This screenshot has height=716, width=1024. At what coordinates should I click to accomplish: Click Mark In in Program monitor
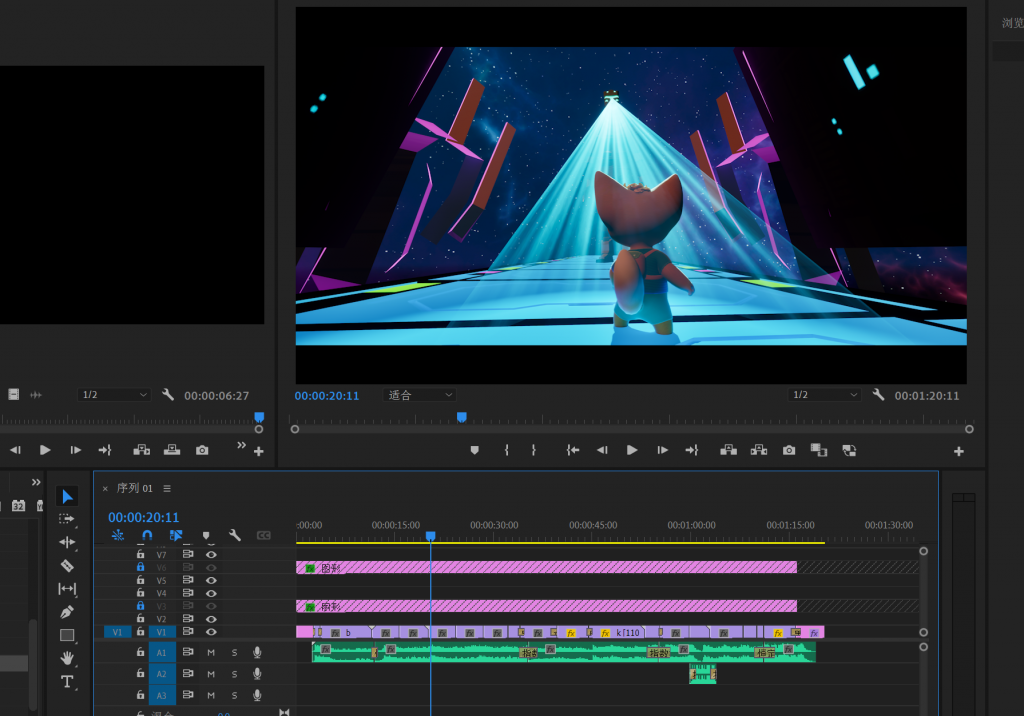tap(507, 450)
